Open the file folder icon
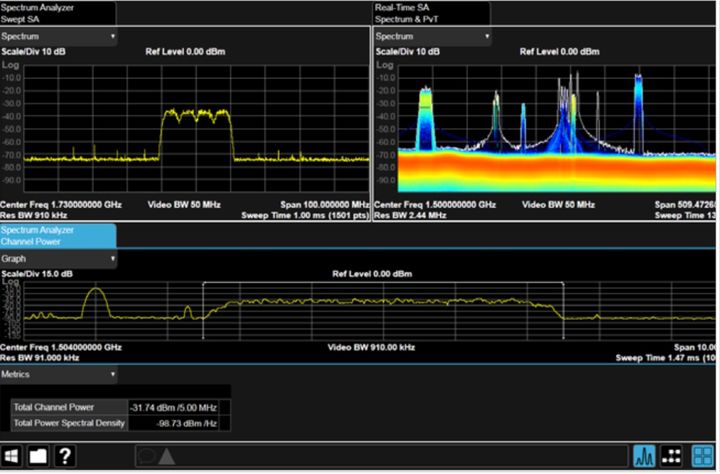720x474 pixels. (x=38, y=457)
